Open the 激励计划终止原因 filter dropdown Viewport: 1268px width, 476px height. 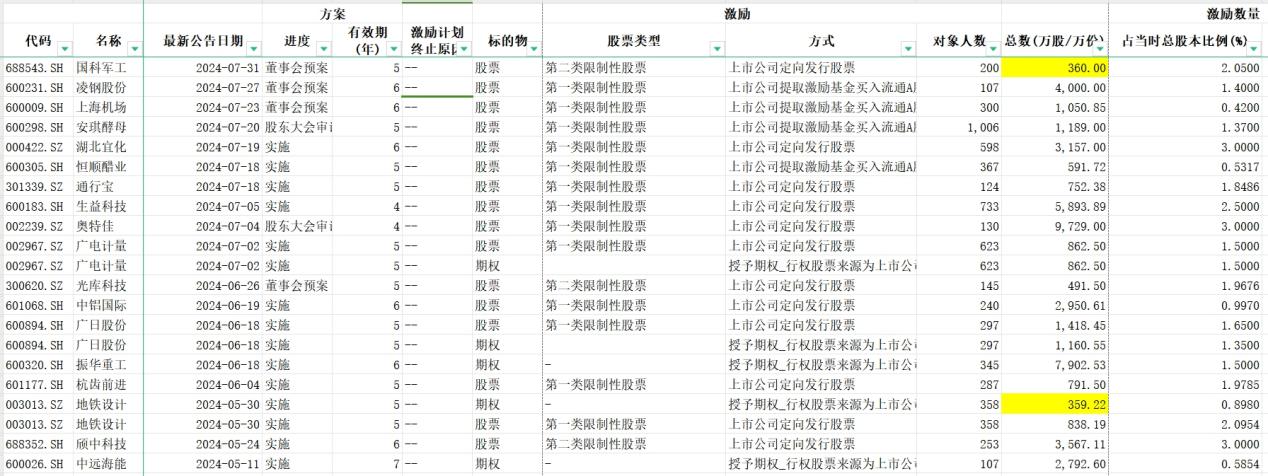464,48
